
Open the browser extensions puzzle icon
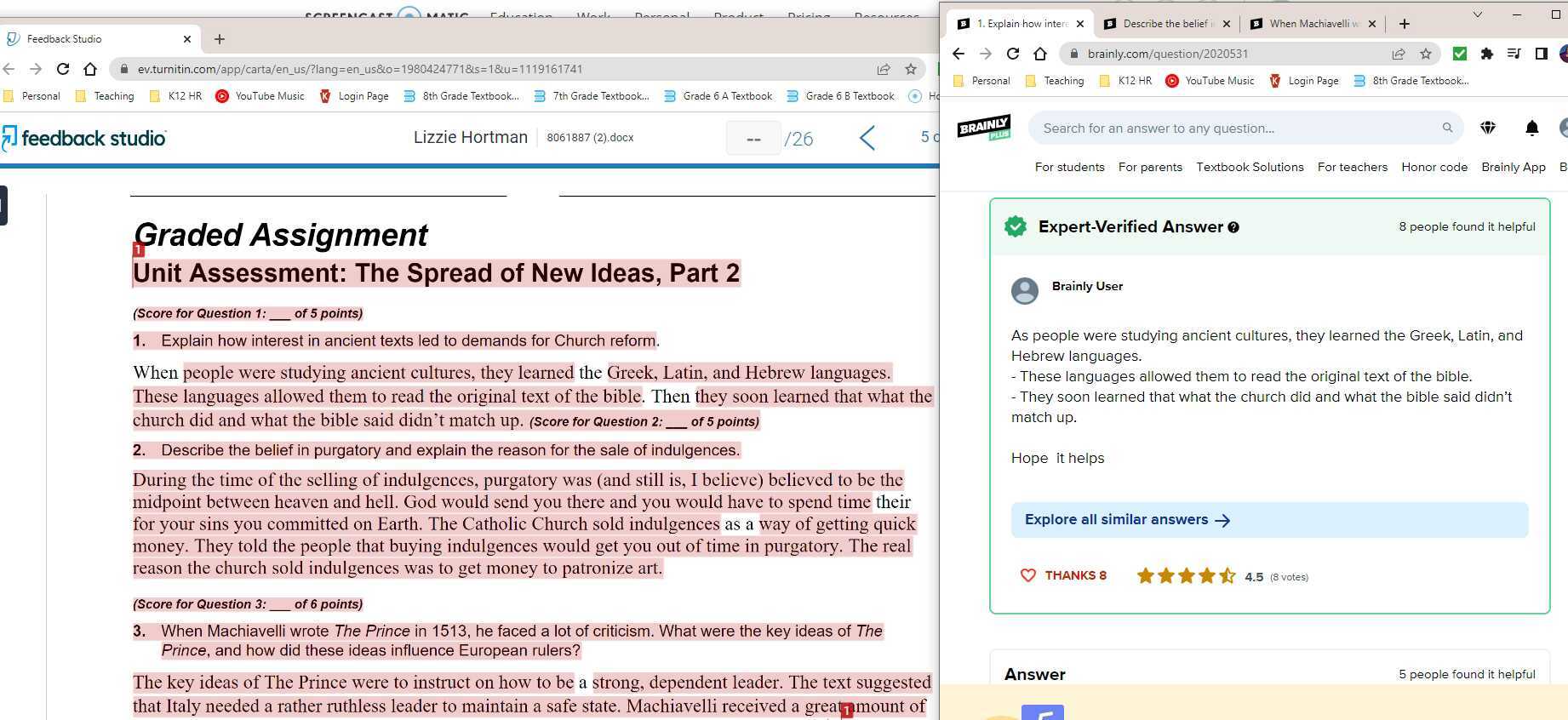point(1486,54)
